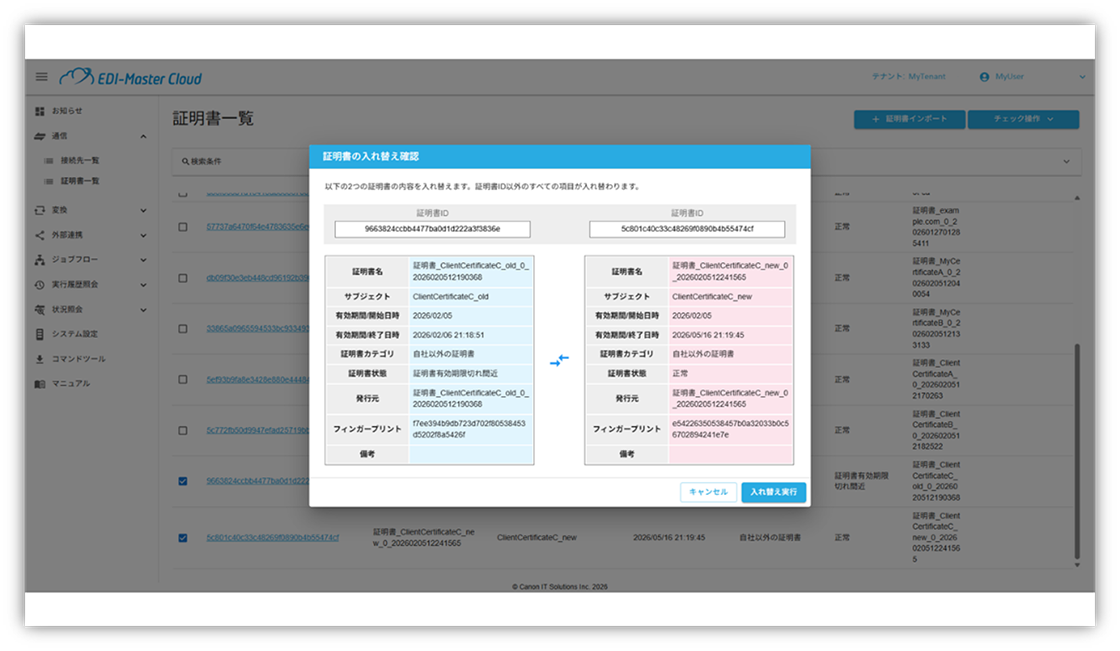Click the コマンドツール download icon

(x=40, y=359)
